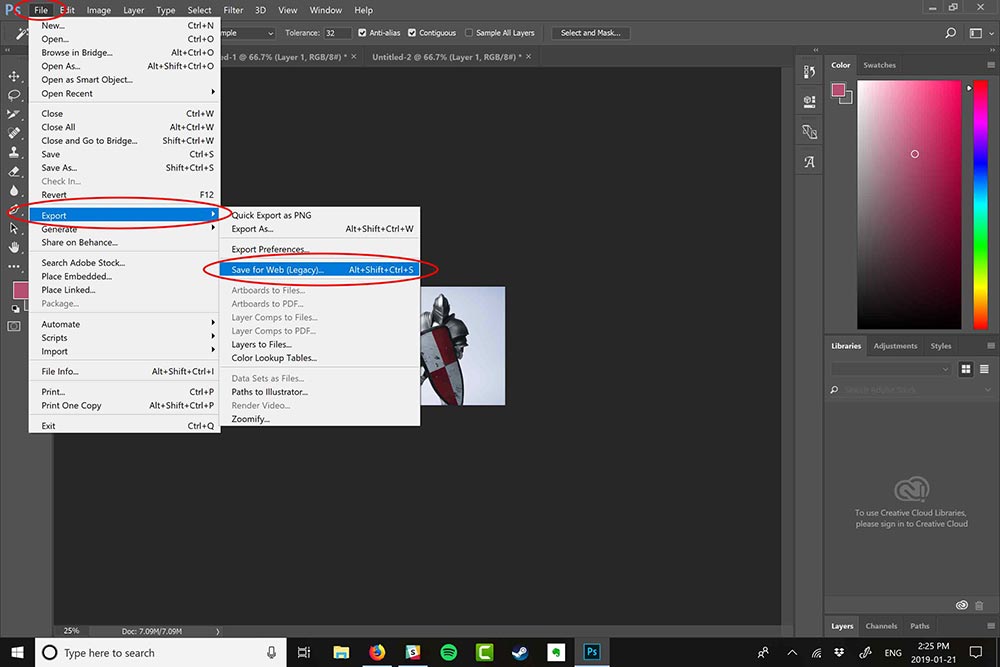Click the Search Adobe Stock field

pos(909,390)
